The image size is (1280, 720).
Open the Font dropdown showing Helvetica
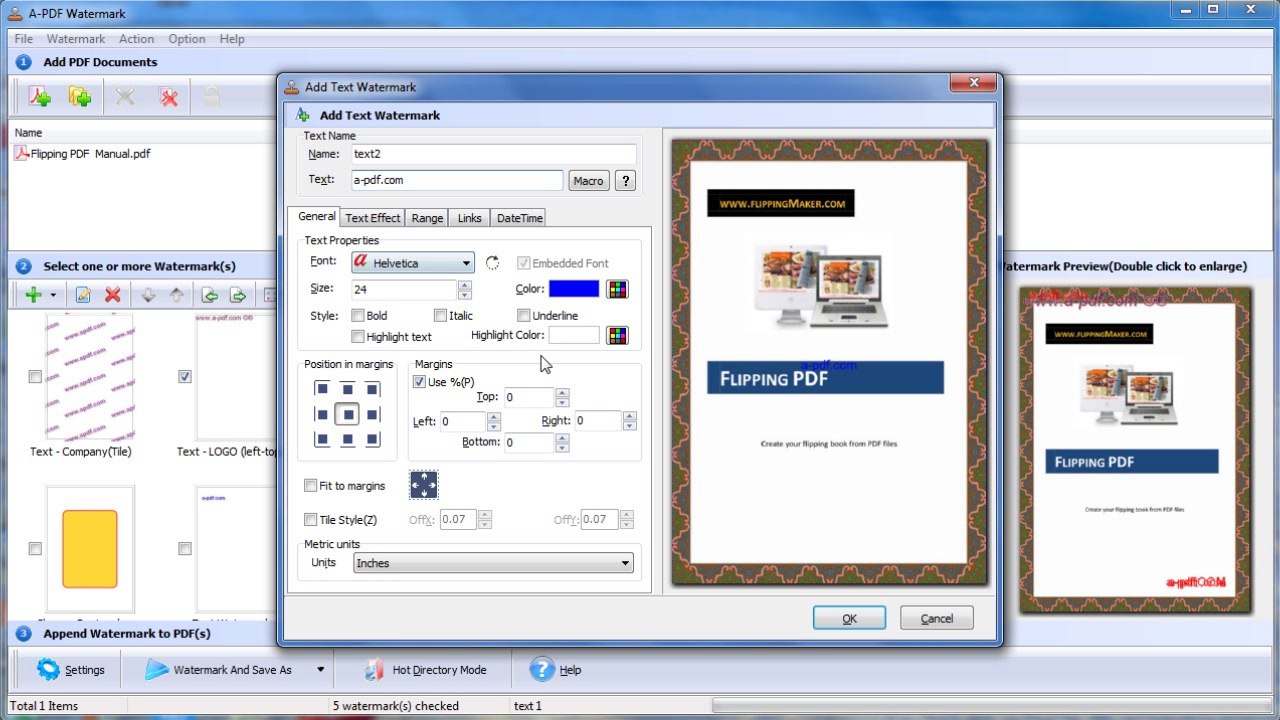tap(412, 263)
